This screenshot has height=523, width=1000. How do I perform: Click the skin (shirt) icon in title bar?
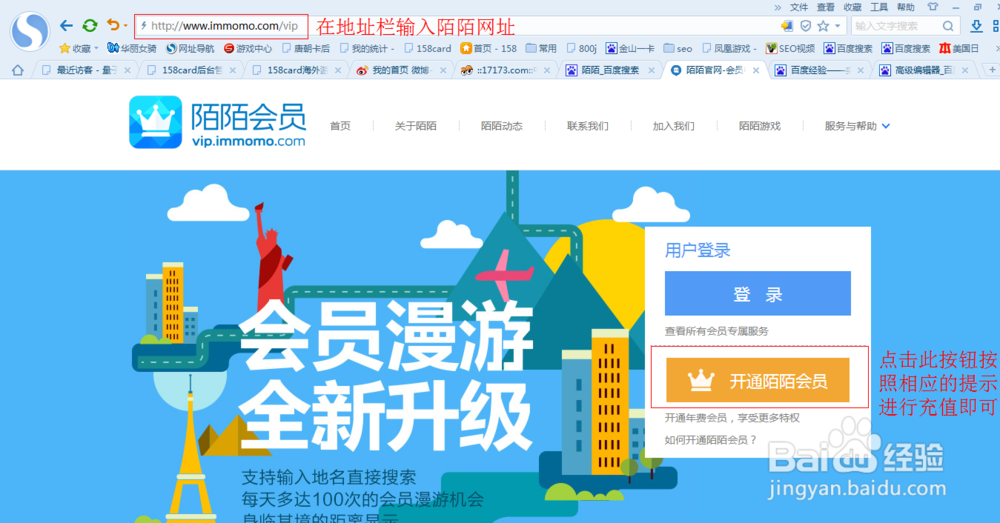tap(933, 7)
